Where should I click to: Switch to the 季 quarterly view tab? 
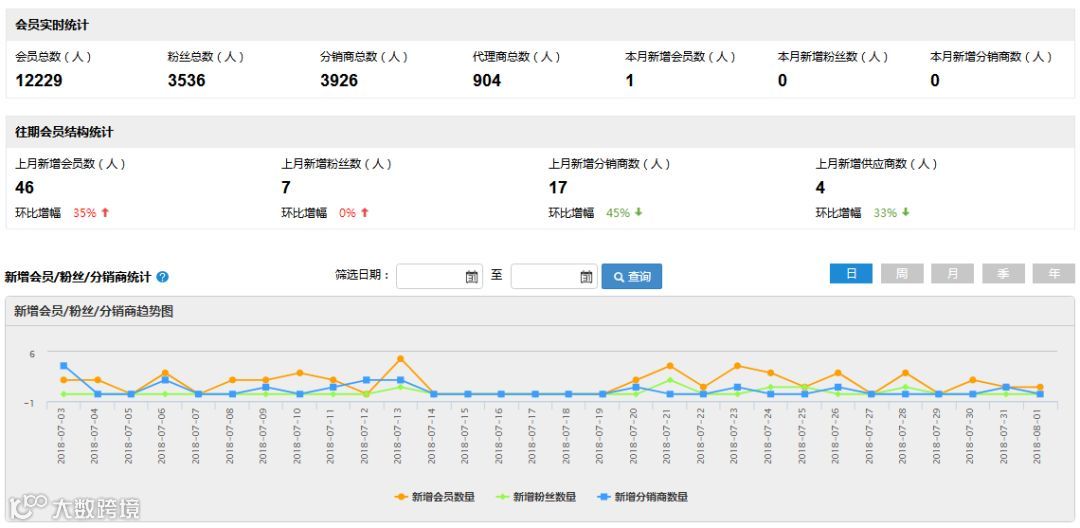pyautogui.click(x=1004, y=273)
